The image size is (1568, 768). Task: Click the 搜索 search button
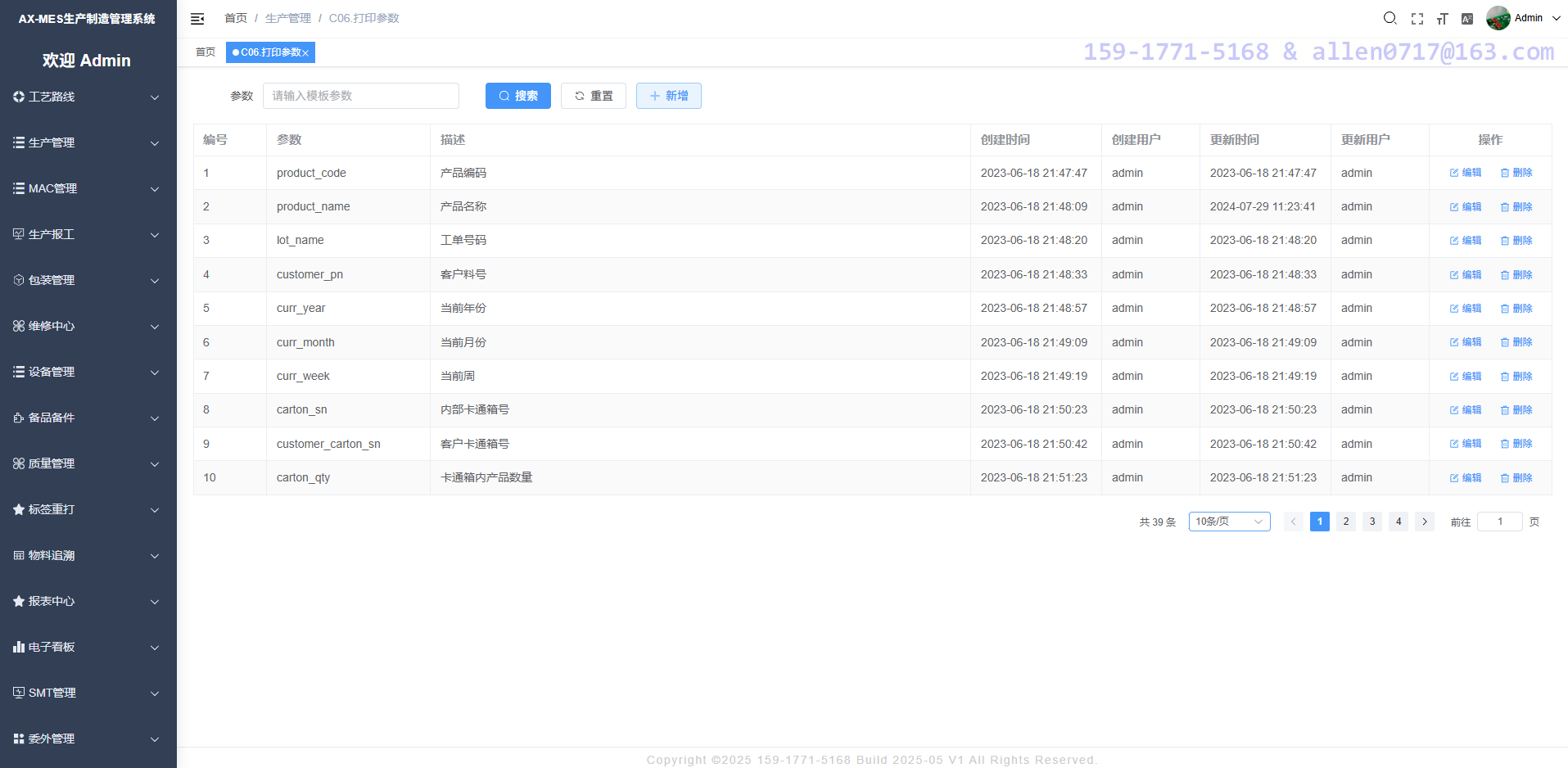point(518,96)
